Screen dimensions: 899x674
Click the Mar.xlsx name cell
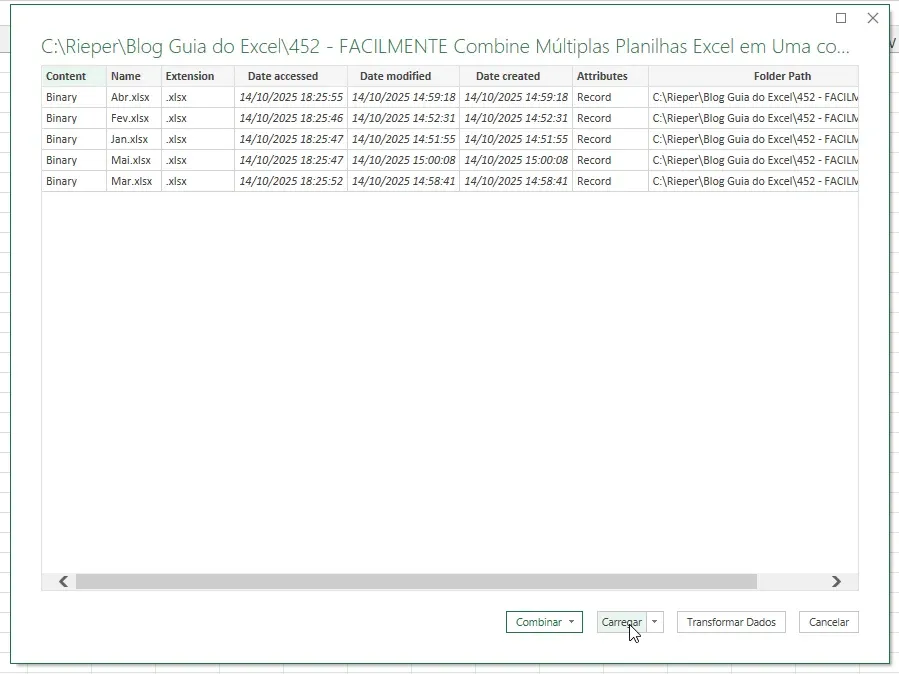(x=134, y=181)
